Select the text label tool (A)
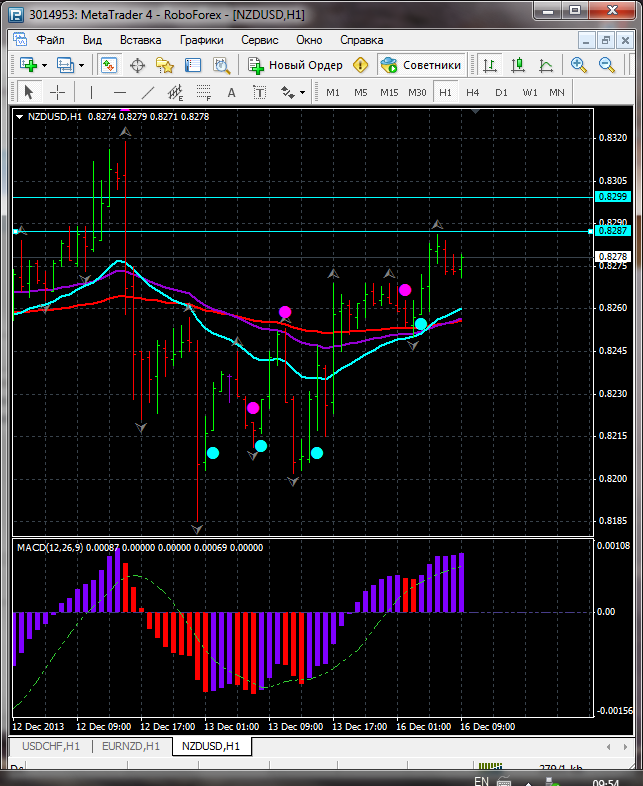The height and width of the screenshot is (786, 643). point(232,92)
